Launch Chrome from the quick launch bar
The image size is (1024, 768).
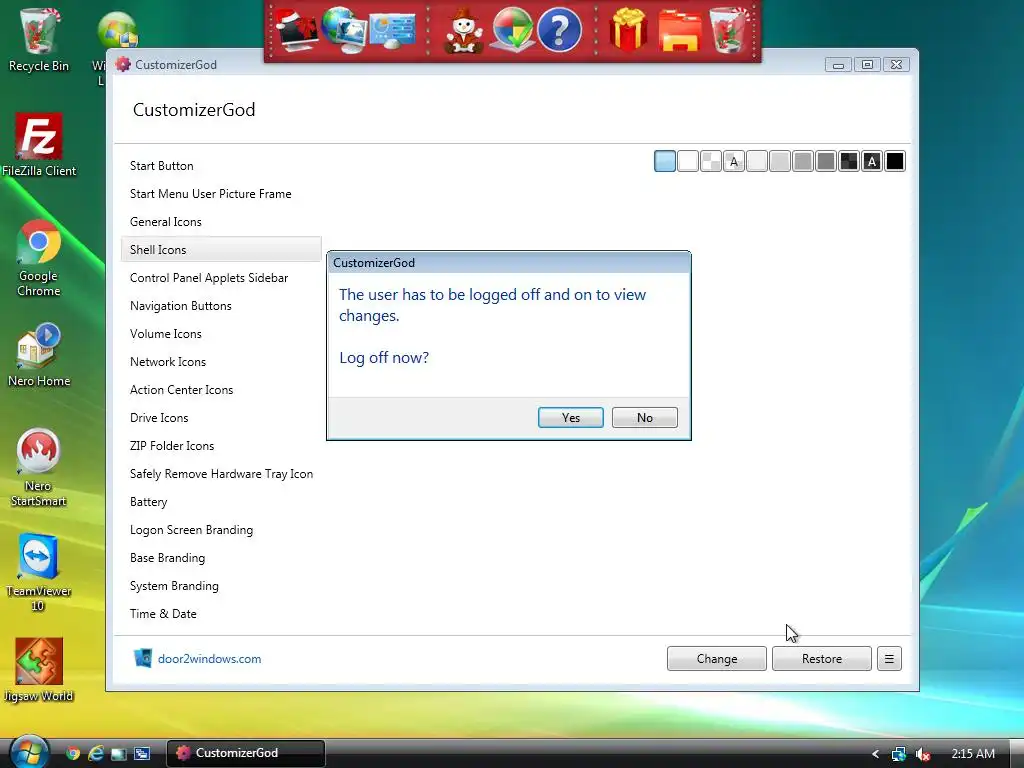[x=73, y=753]
